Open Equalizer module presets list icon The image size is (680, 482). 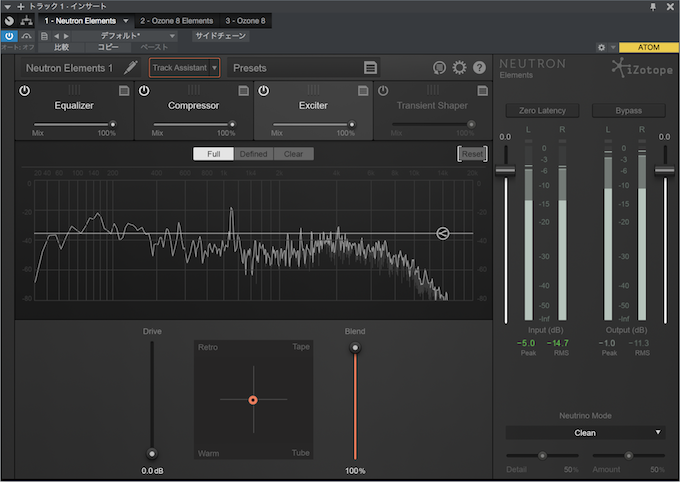(x=124, y=91)
